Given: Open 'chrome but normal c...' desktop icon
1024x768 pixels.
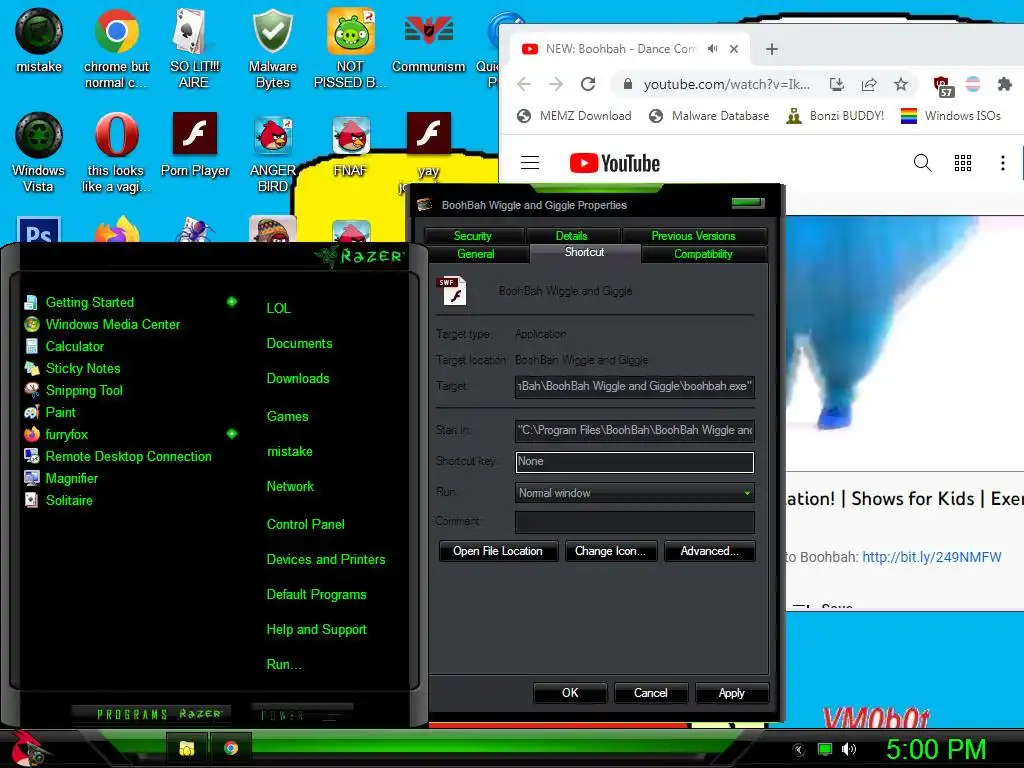Looking at the screenshot, I should click(x=116, y=48).
